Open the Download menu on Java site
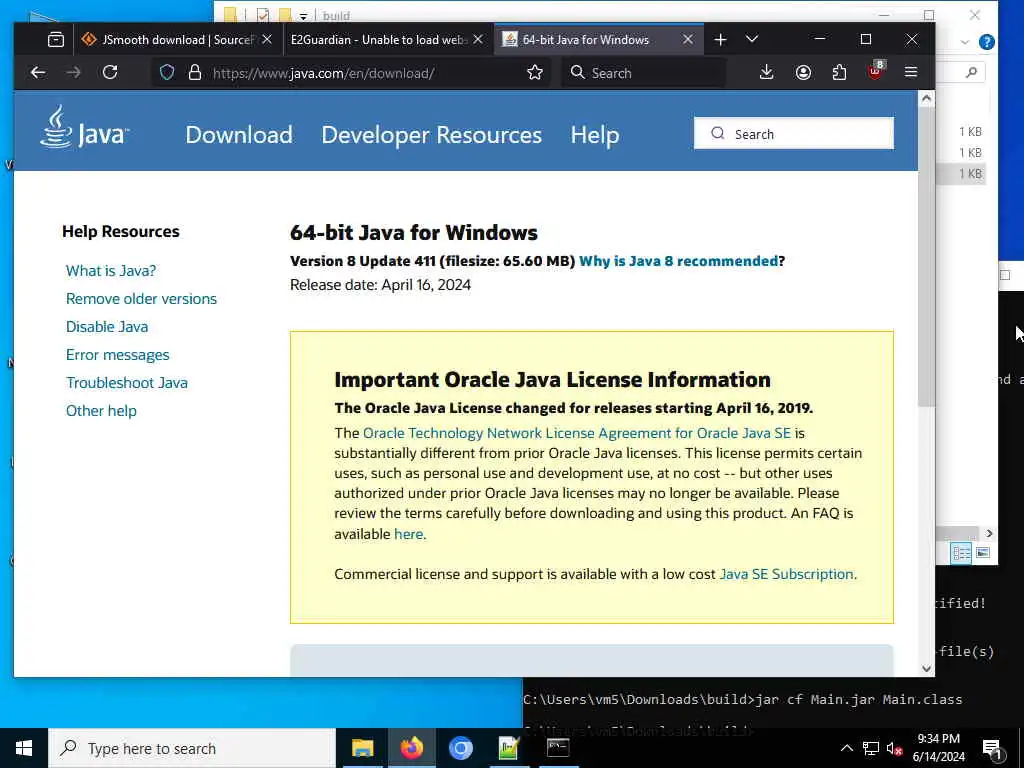The image size is (1024, 768). tap(239, 135)
